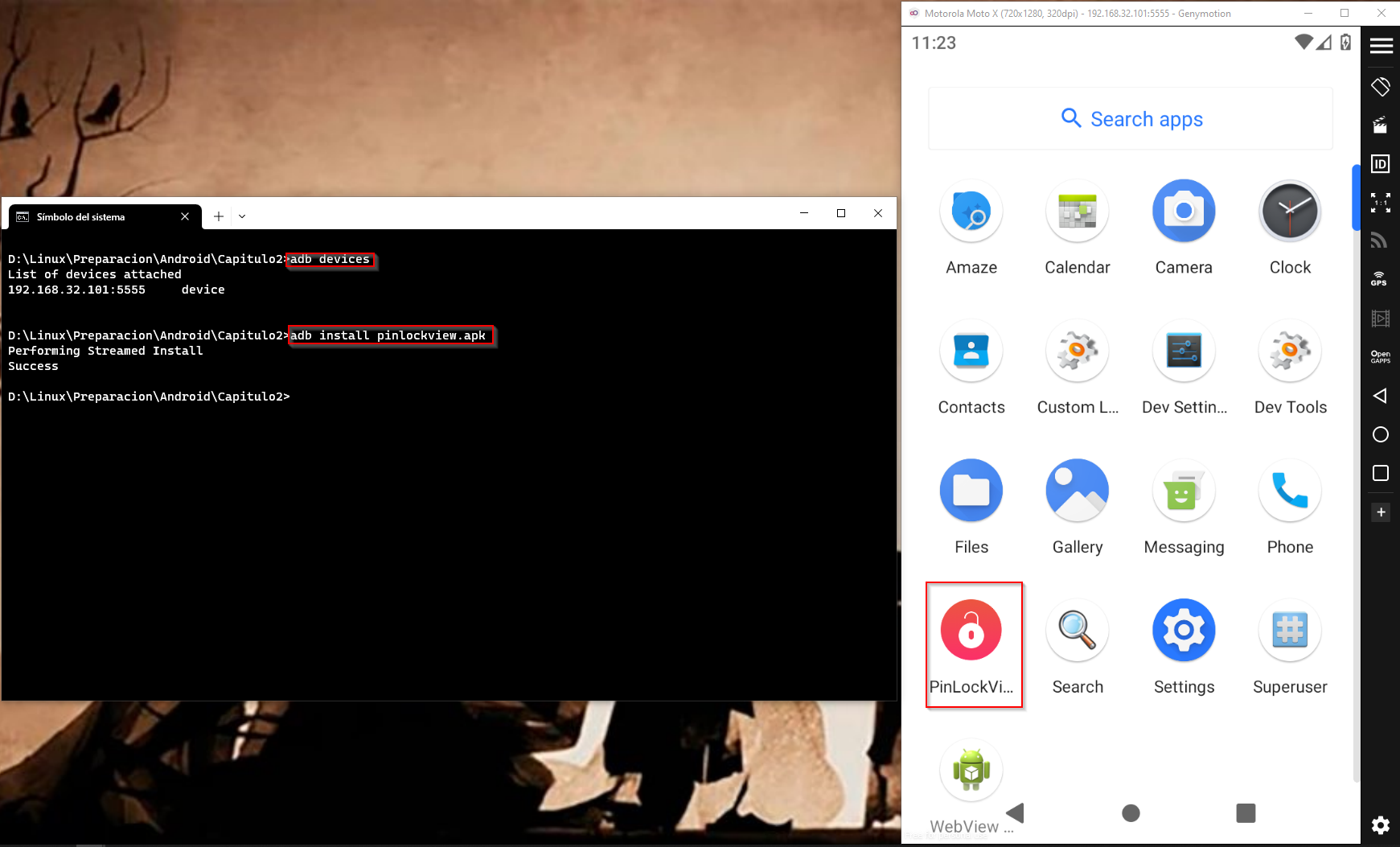Click the 'Performing Streamed Install' line

pyautogui.click(x=105, y=351)
